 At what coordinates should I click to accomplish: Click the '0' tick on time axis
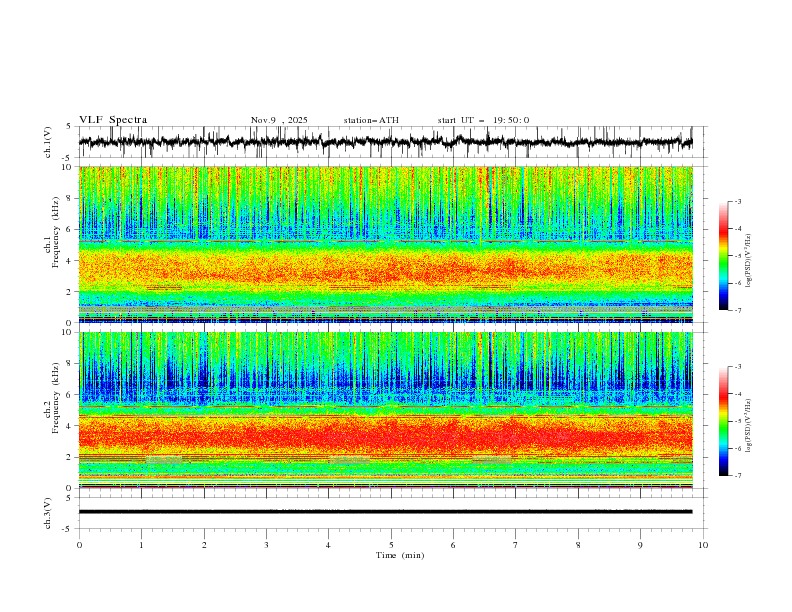click(79, 545)
